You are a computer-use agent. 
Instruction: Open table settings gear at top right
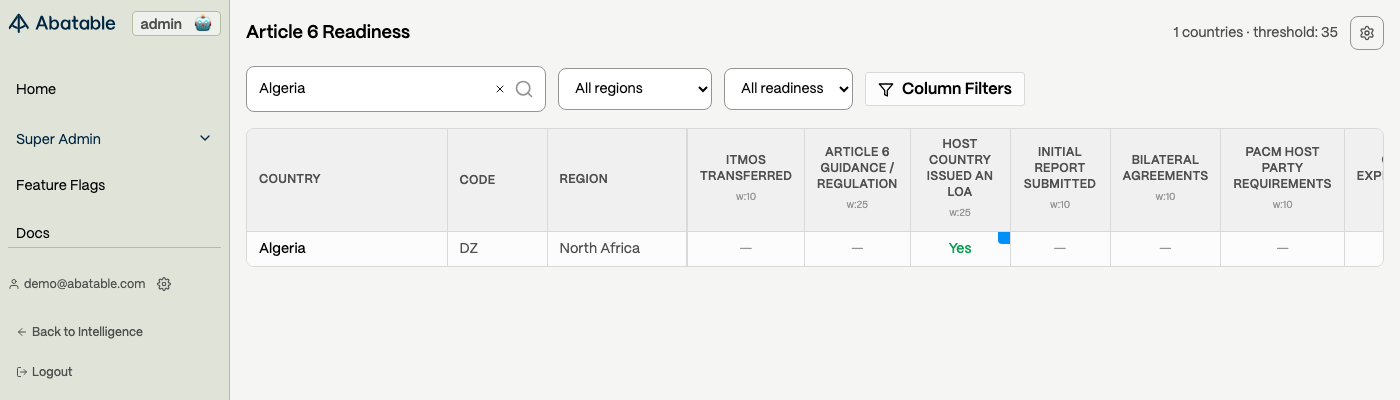point(1367,33)
